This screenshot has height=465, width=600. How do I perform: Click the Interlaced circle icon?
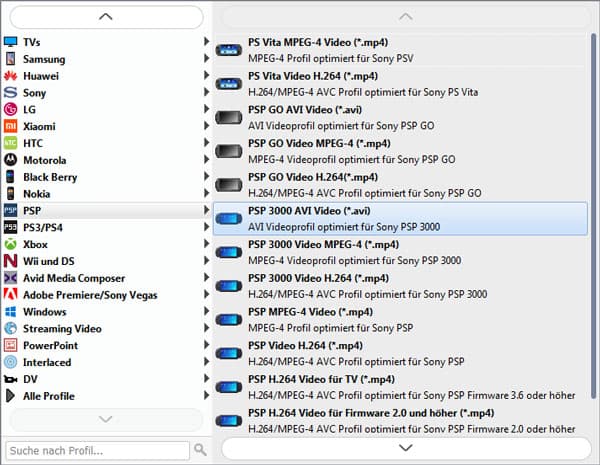[x=10, y=362]
